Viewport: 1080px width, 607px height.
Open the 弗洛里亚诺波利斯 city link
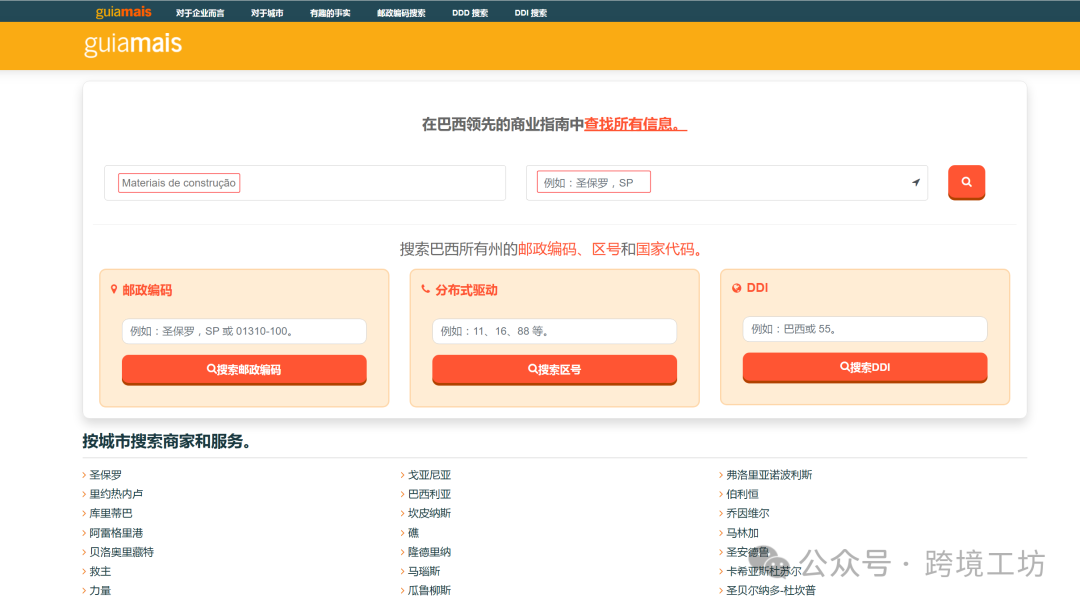769,474
